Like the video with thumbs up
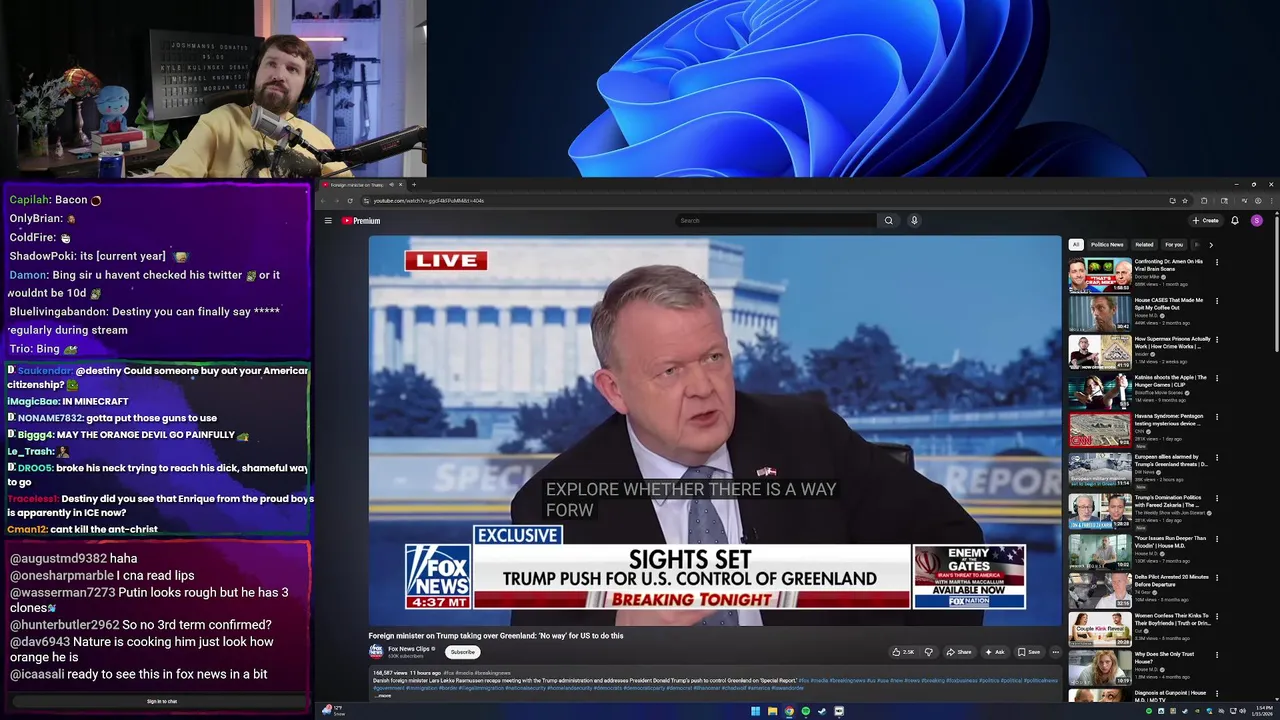This screenshot has height=720, width=1280. (x=905, y=652)
